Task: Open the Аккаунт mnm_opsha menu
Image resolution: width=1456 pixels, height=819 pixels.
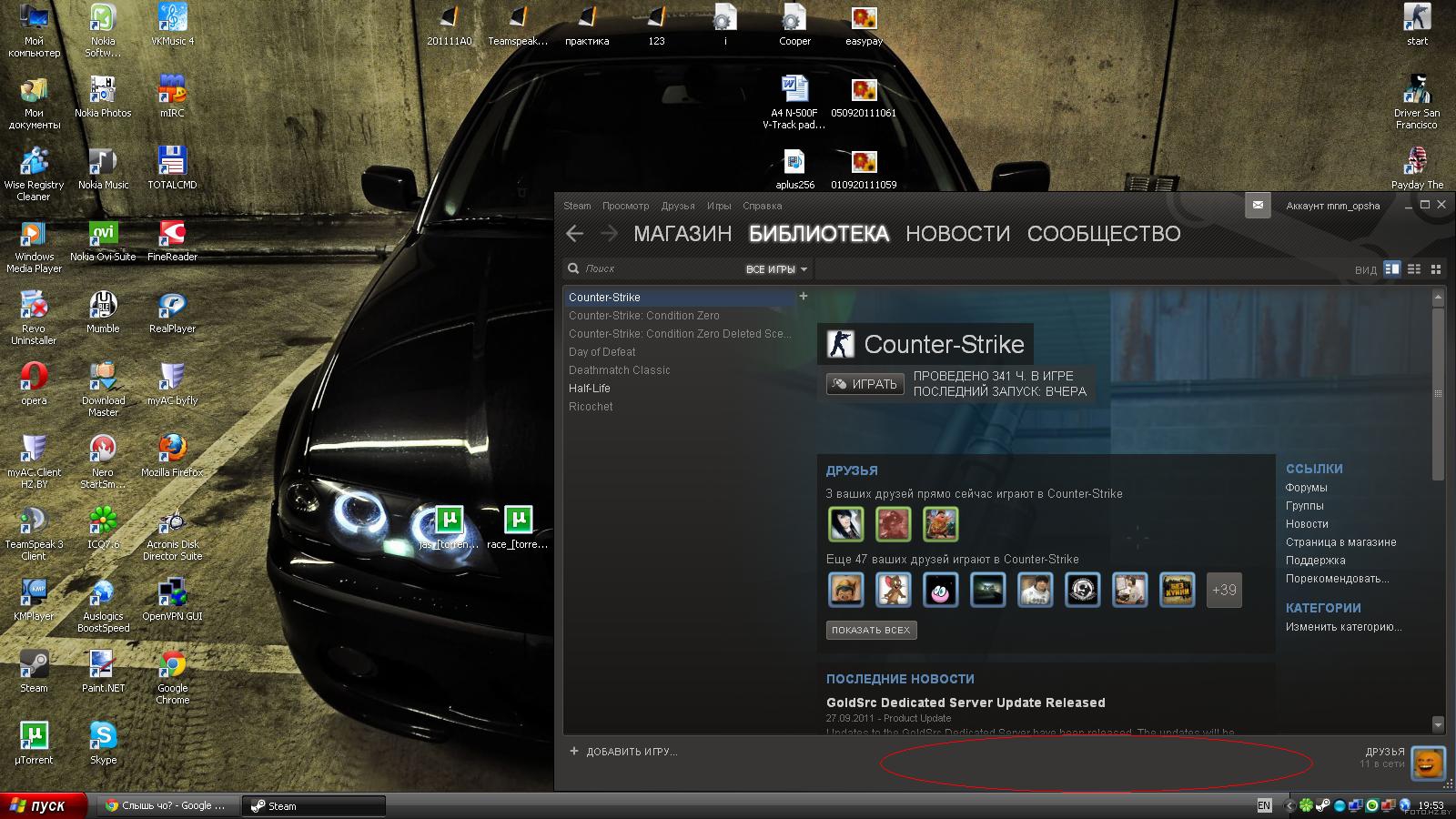Action: click(x=1332, y=206)
